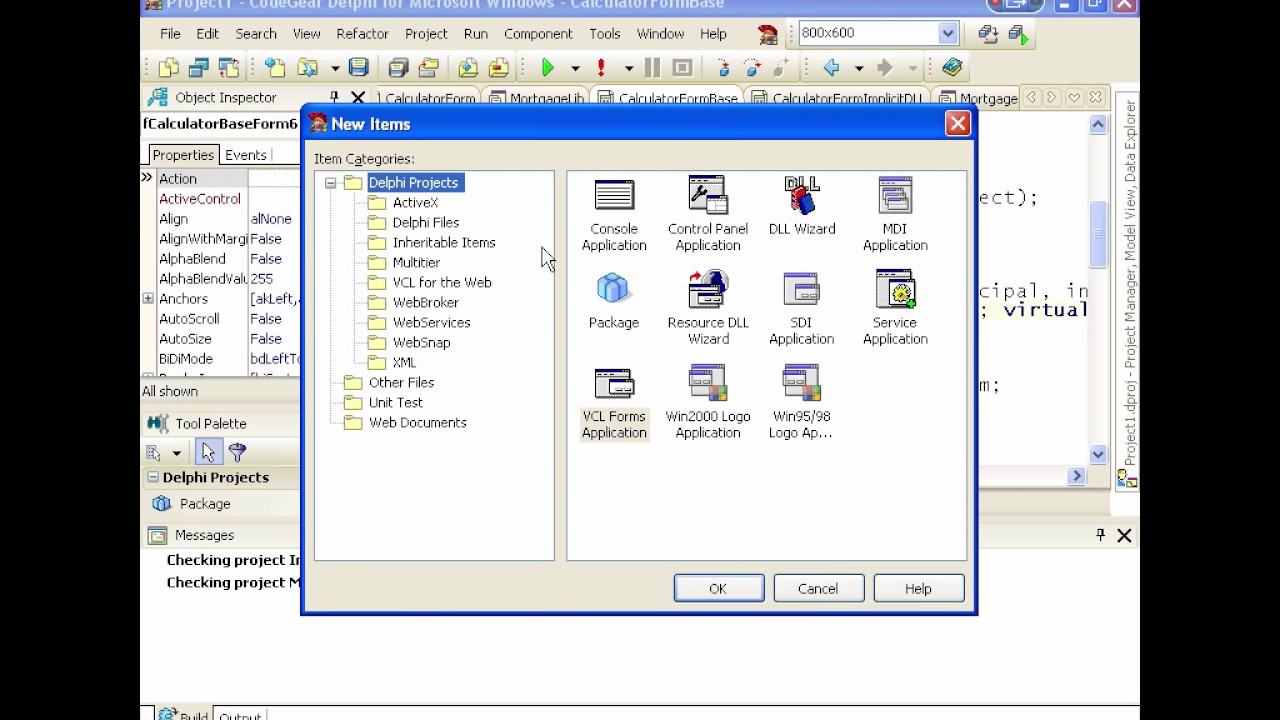Click the green Run toolbar button
This screenshot has width=1280, height=720.
[x=548, y=68]
